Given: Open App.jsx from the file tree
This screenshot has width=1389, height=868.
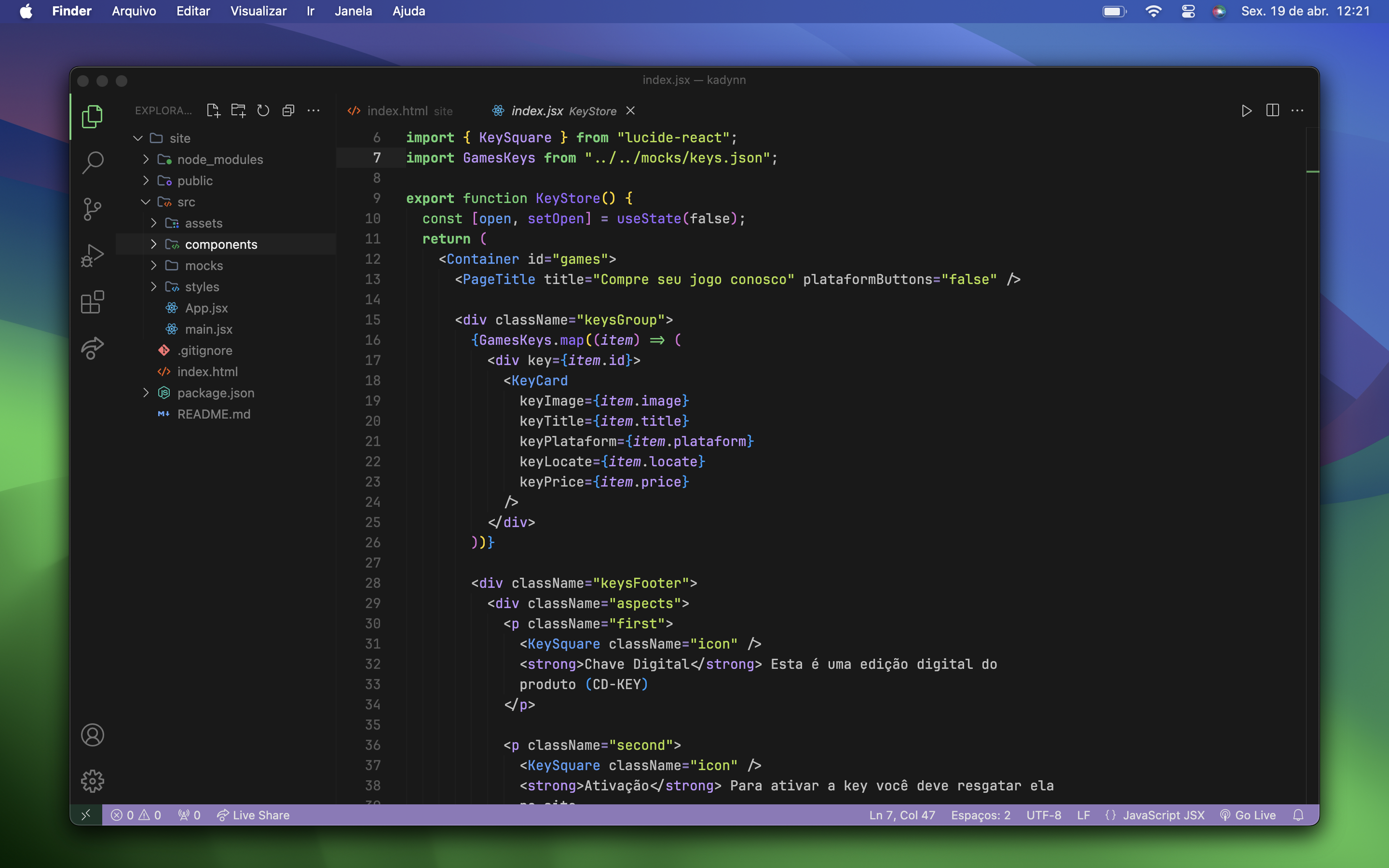Looking at the screenshot, I should pyautogui.click(x=206, y=308).
